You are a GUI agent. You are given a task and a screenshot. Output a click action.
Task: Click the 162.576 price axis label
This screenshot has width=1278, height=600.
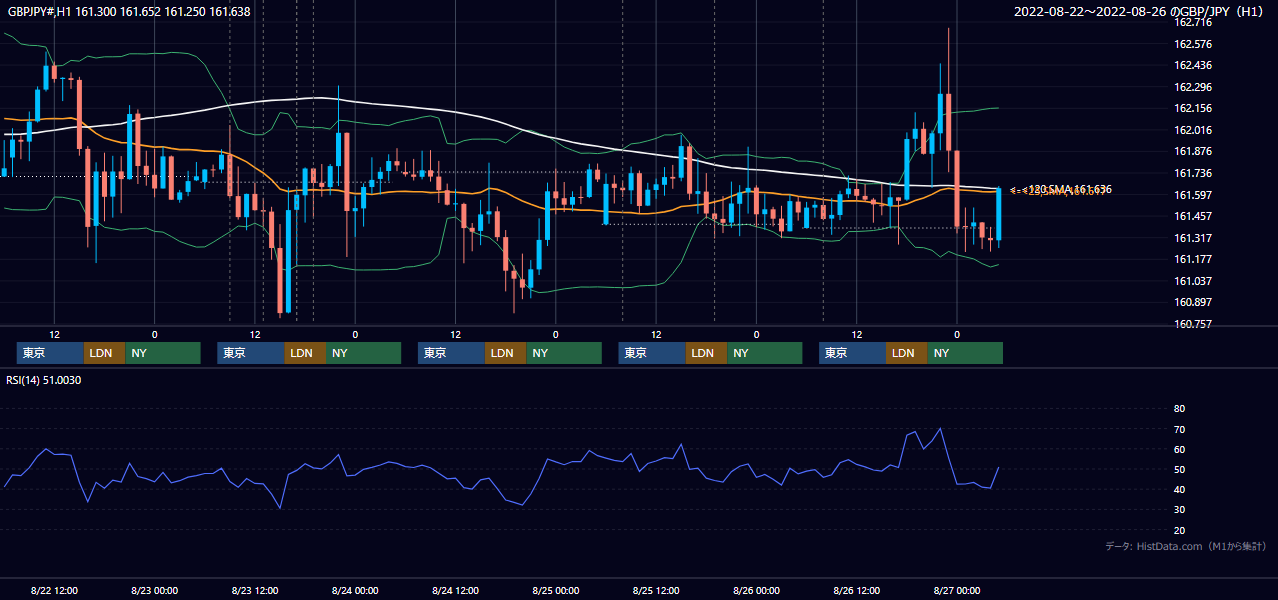(1192, 44)
